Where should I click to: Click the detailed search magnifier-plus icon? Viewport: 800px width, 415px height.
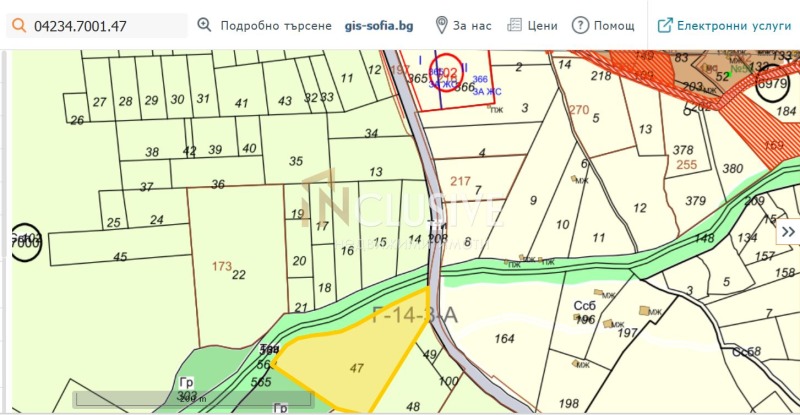click(204, 25)
